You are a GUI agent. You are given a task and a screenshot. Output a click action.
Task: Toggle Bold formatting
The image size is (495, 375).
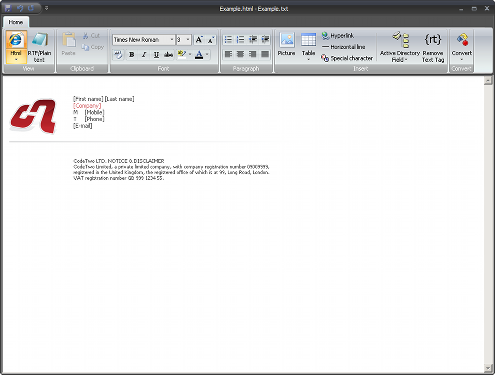point(132,54)
